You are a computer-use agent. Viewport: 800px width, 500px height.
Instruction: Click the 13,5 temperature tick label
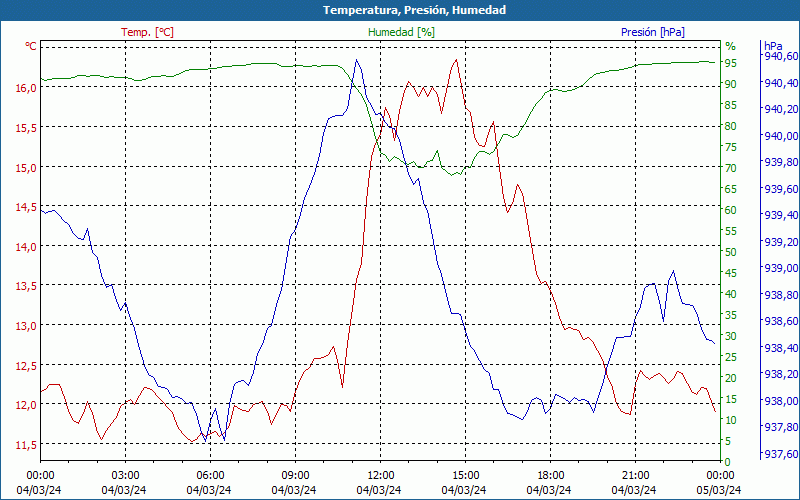[x=26, y=286]
